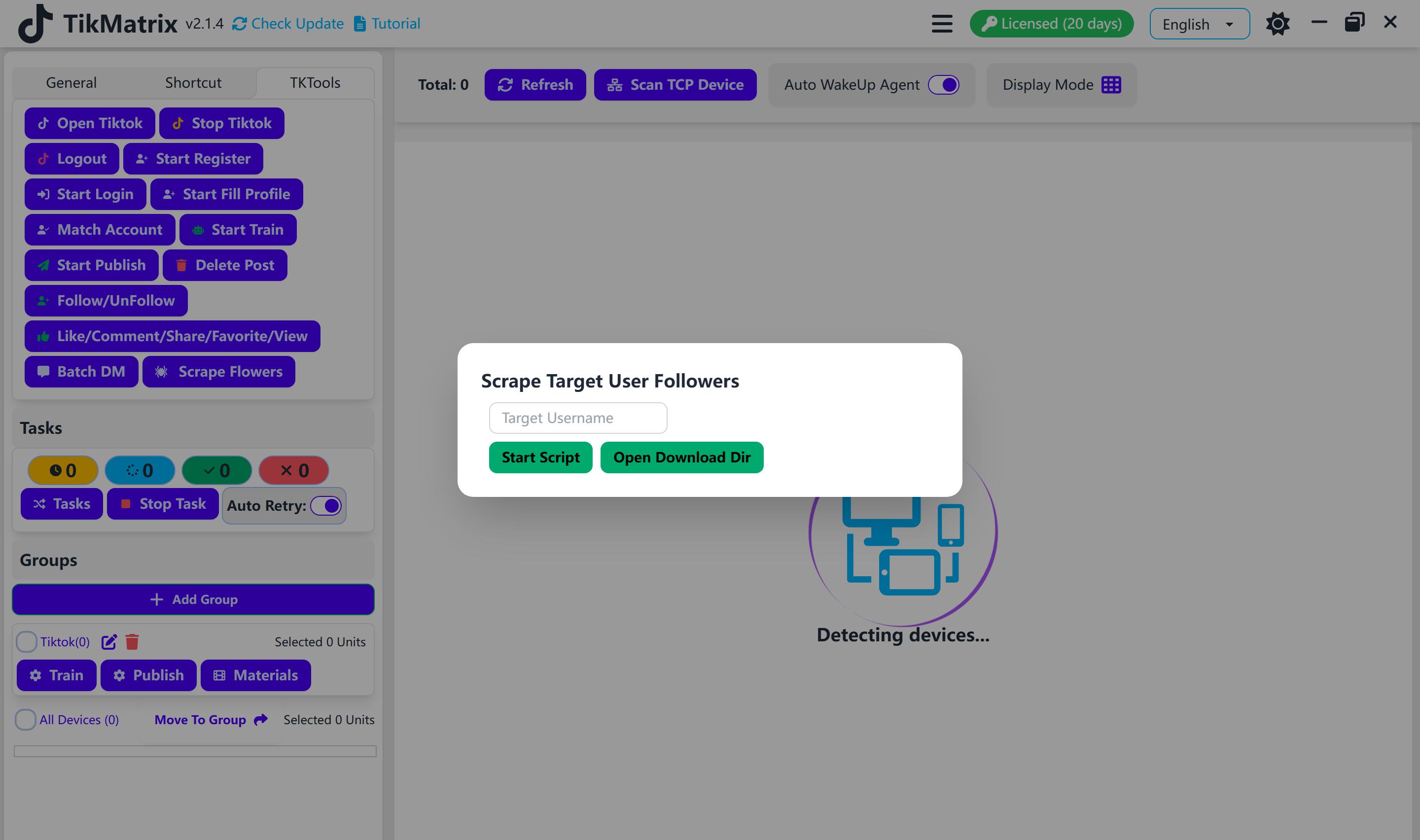1420x840 pixels.
Task: Click Start Login button
Action: coord(85,194)
